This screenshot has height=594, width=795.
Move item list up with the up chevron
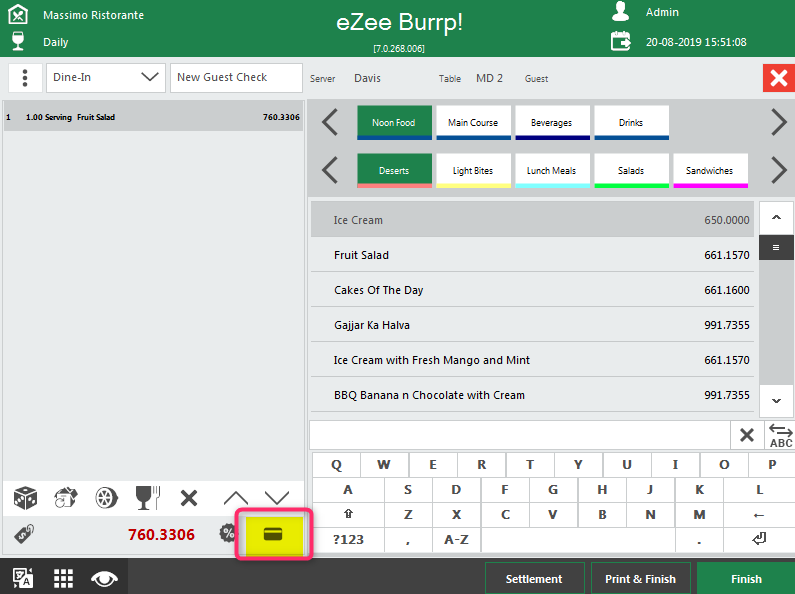click(x=776, y=217)
